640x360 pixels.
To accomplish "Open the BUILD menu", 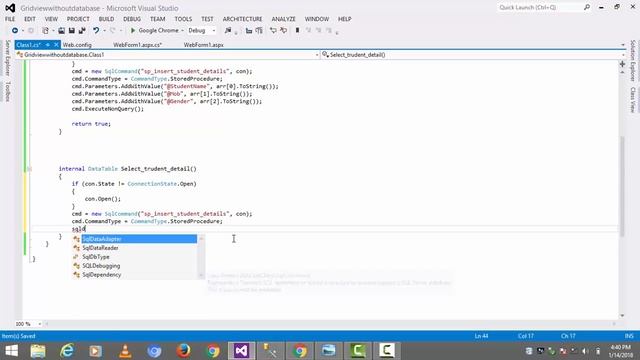I will 107,19.
